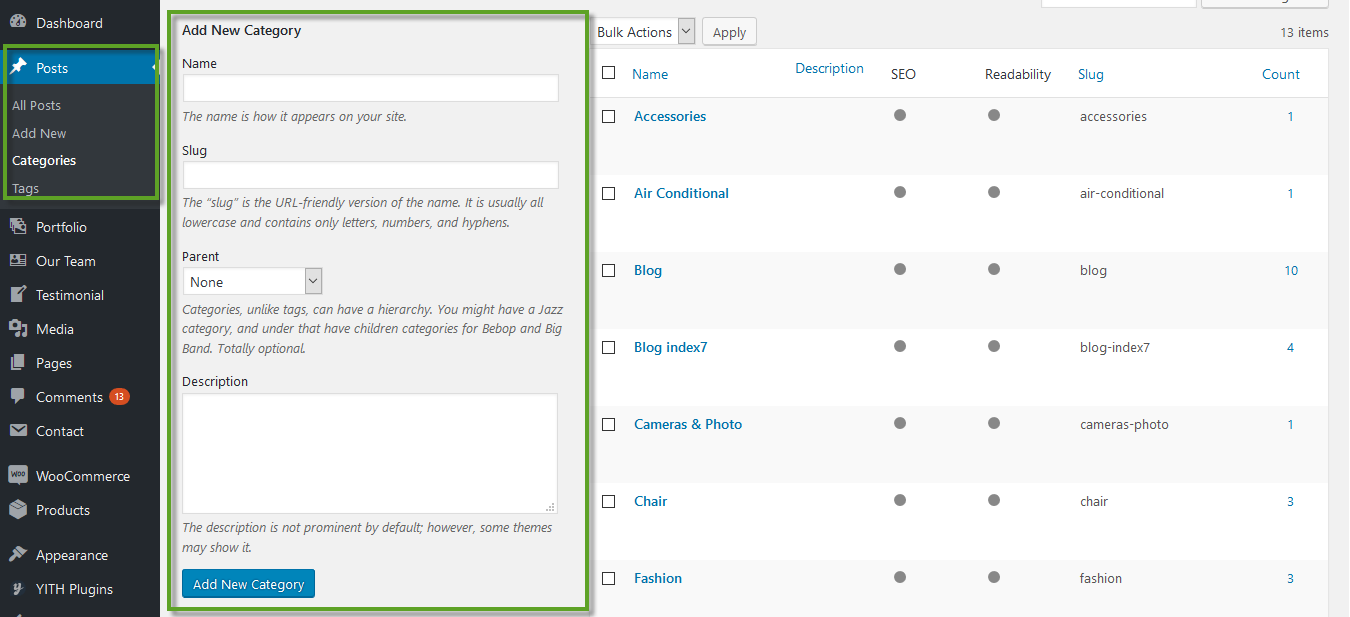Tick the checkbox beside Blog category

608,271
